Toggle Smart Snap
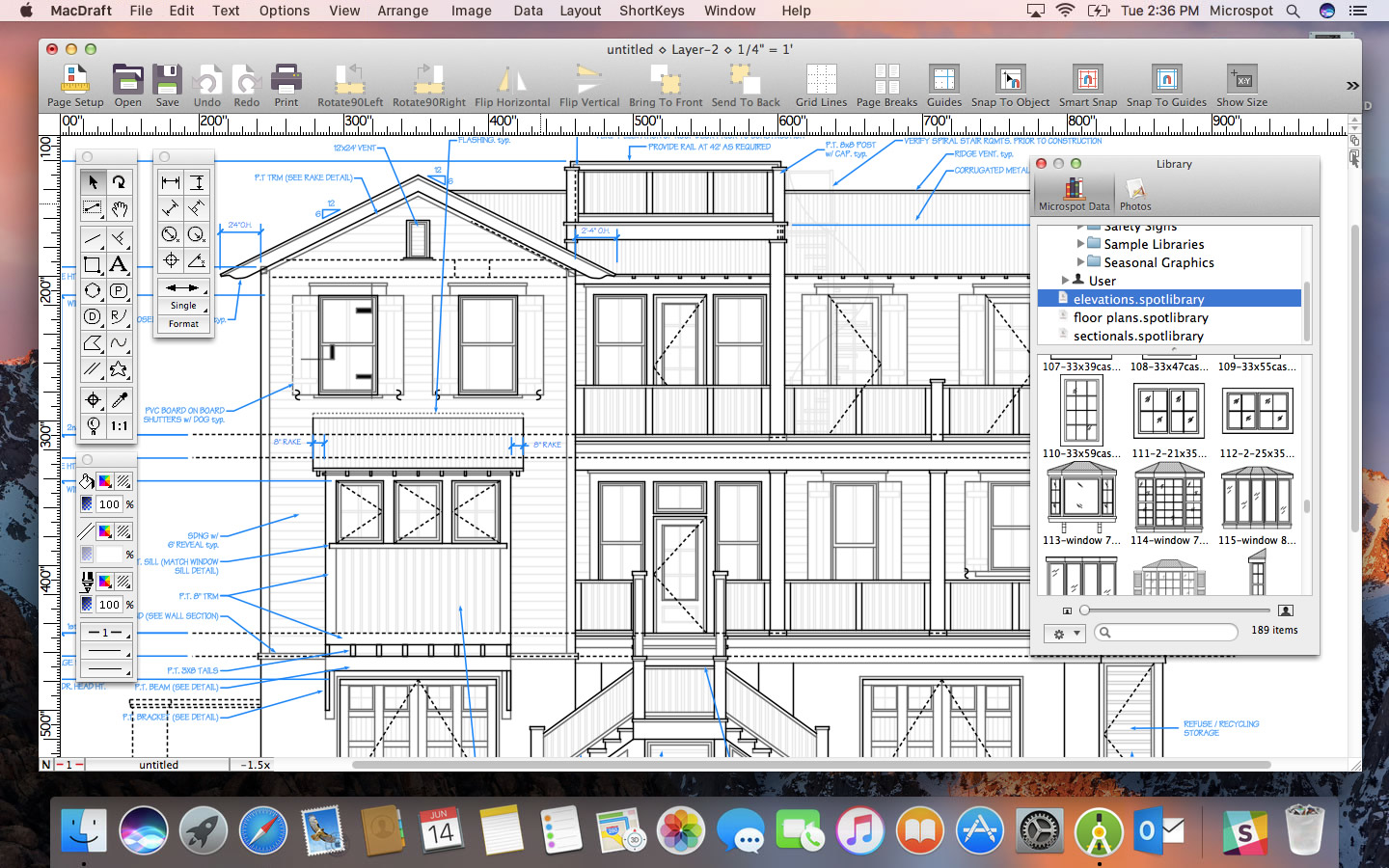The width and height of the screenshot is (1389, 868). (1088, 86)
